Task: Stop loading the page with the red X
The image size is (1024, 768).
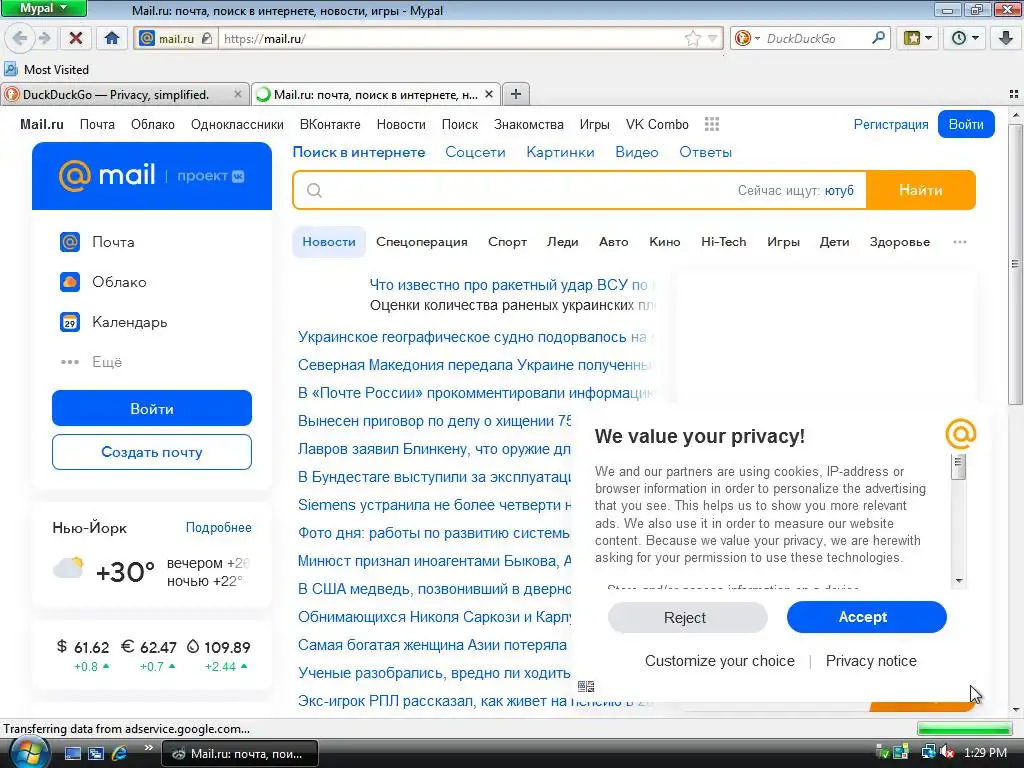Action: (76, 38)
